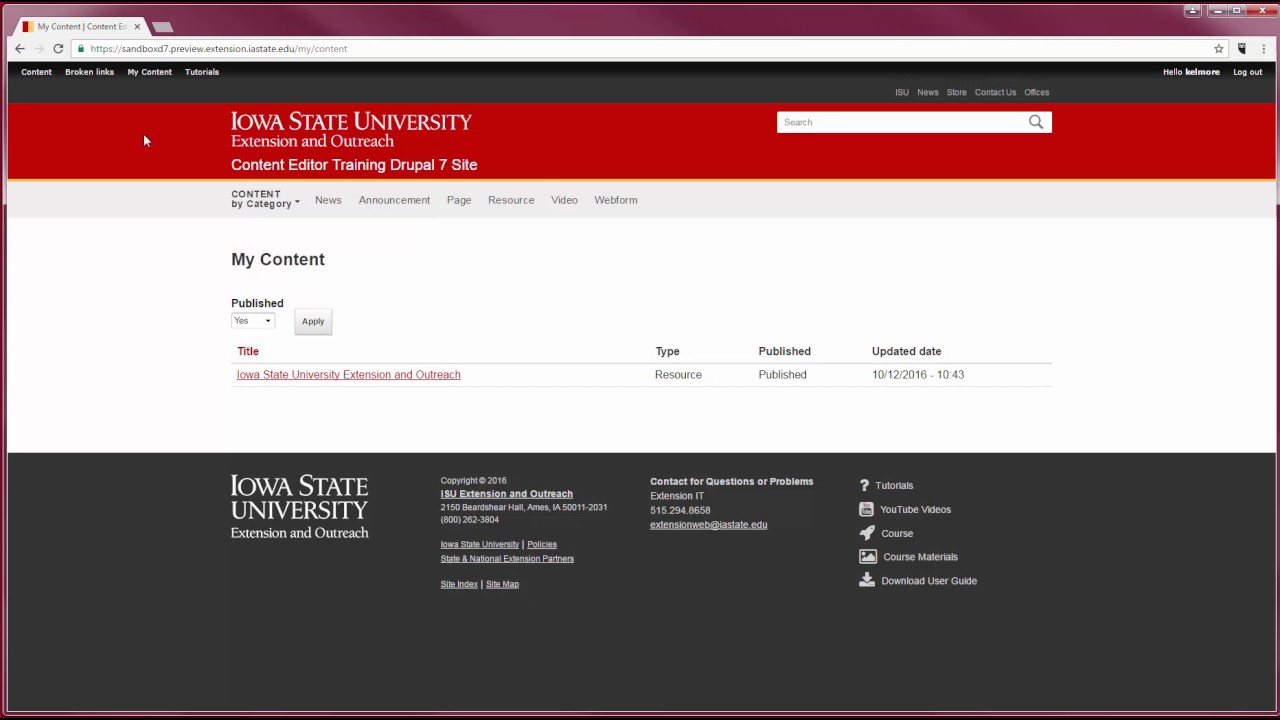Expand Content by Category menu
1280x720 pixels.
[x=265, y=199]
